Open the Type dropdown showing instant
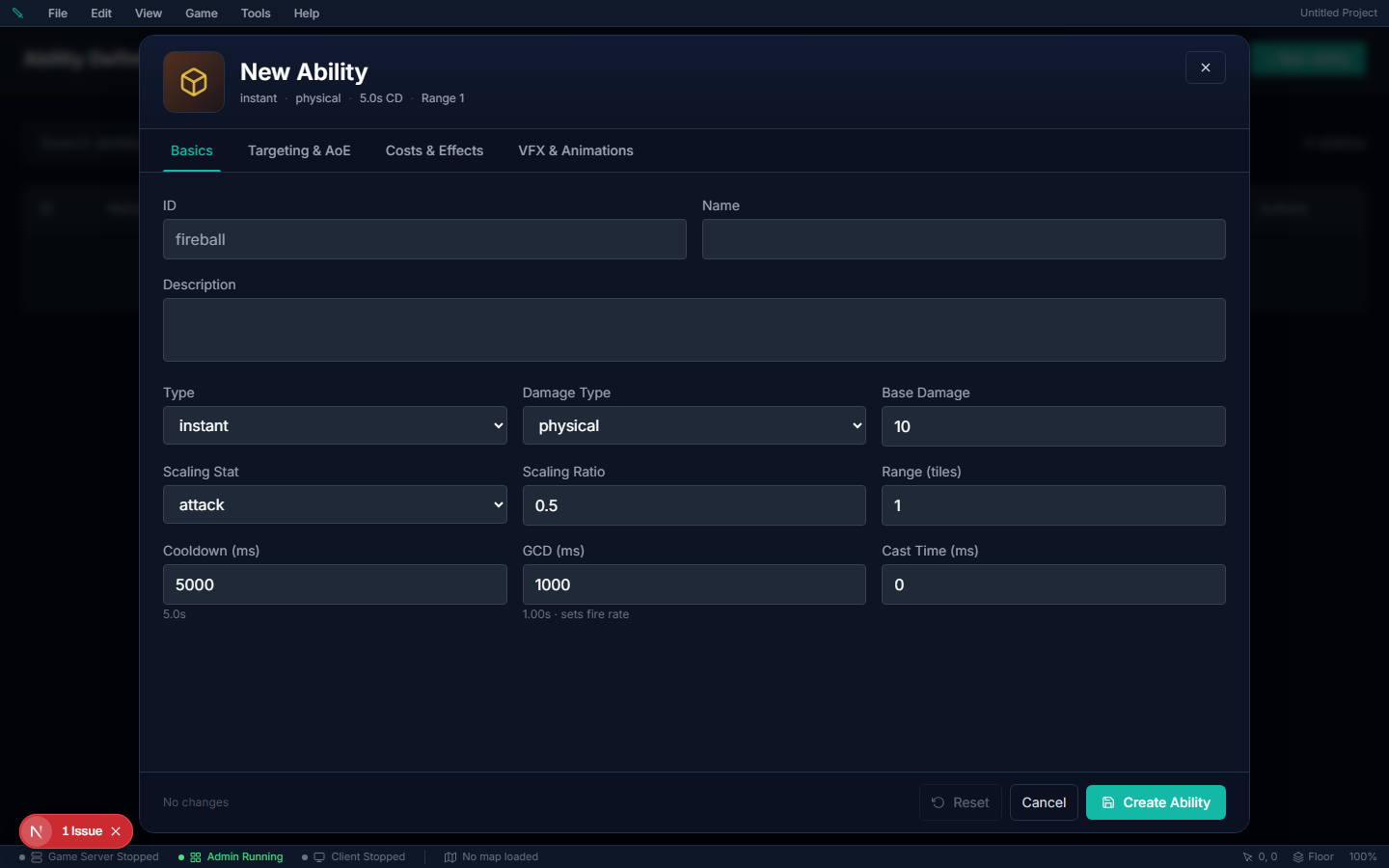Viewport: 1389px width, 868px height. (335, 425)
